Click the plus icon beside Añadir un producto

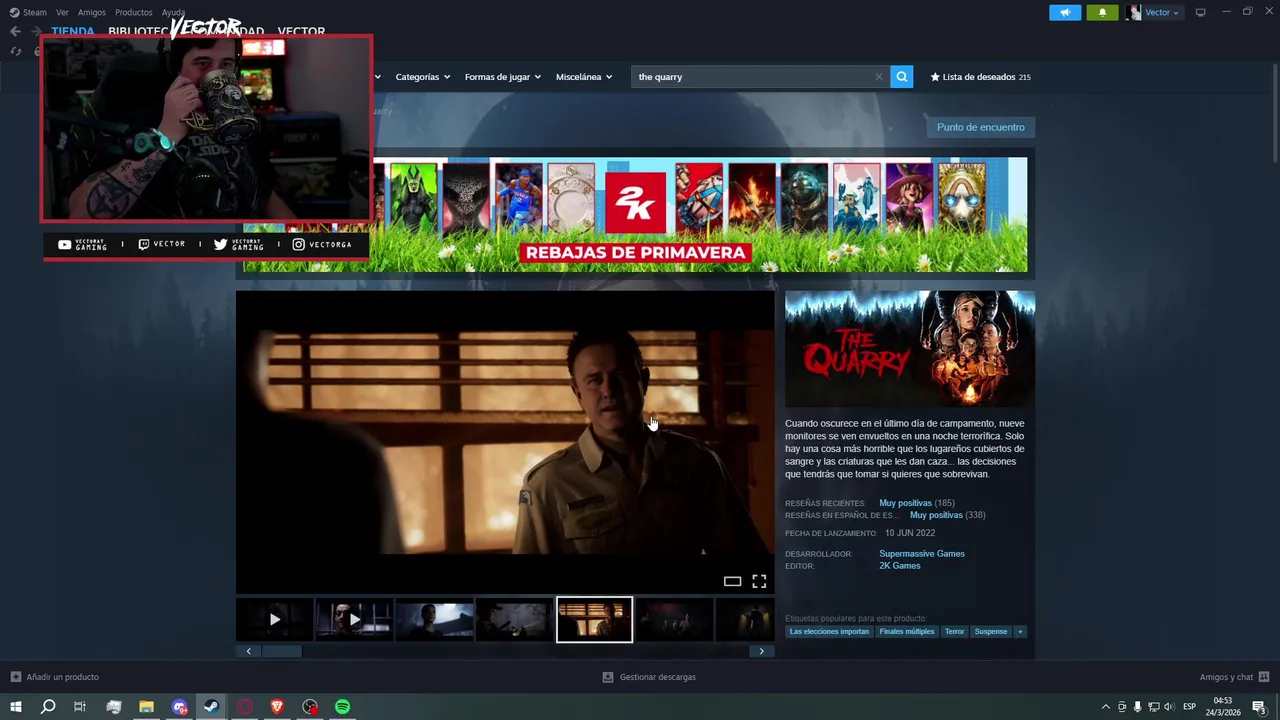point(15,677)
